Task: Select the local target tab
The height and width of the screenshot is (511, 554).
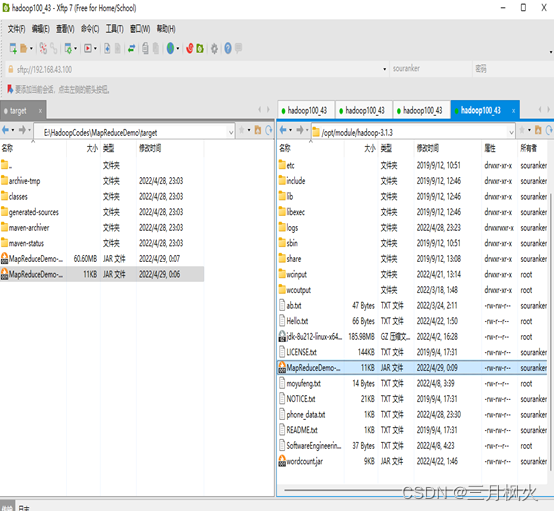Action: click(23, 111)
